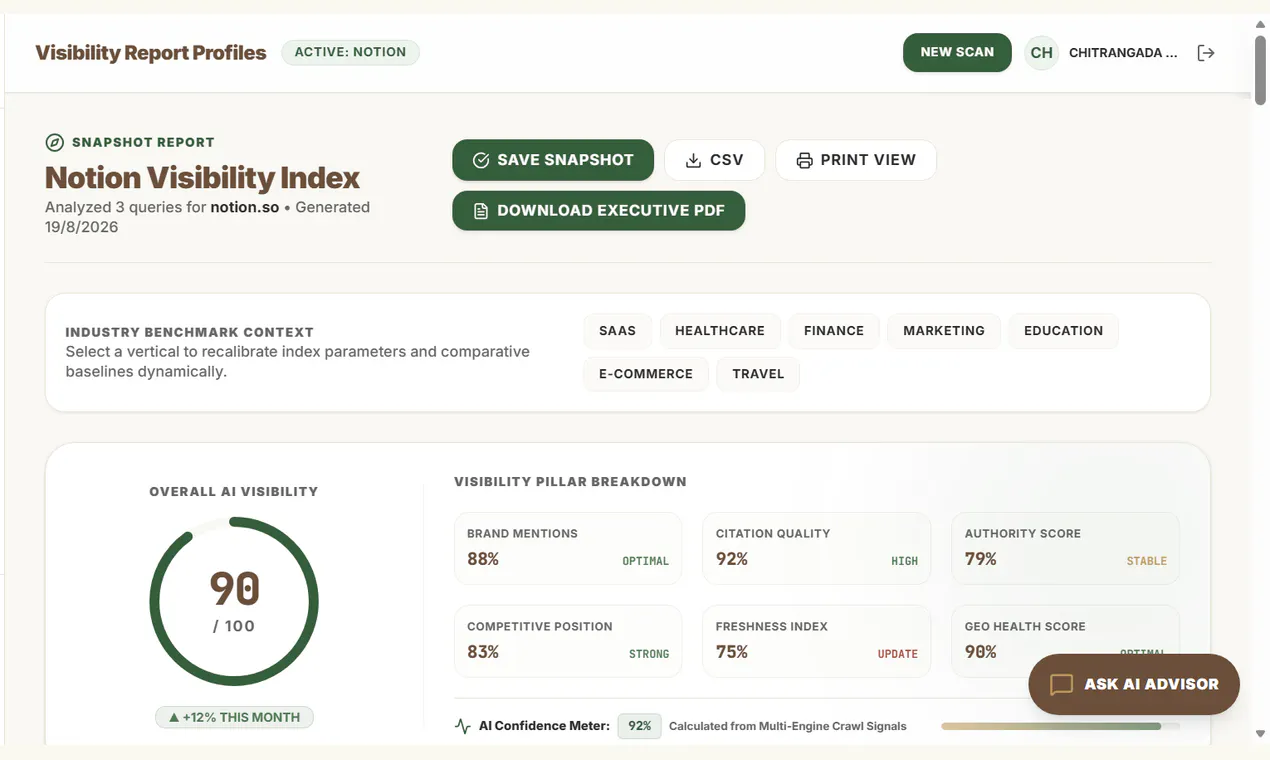Click the HIGH status on Citation Quality
Screen dimensions: 1270x760
pyautogui.click(x=904, y=561)
